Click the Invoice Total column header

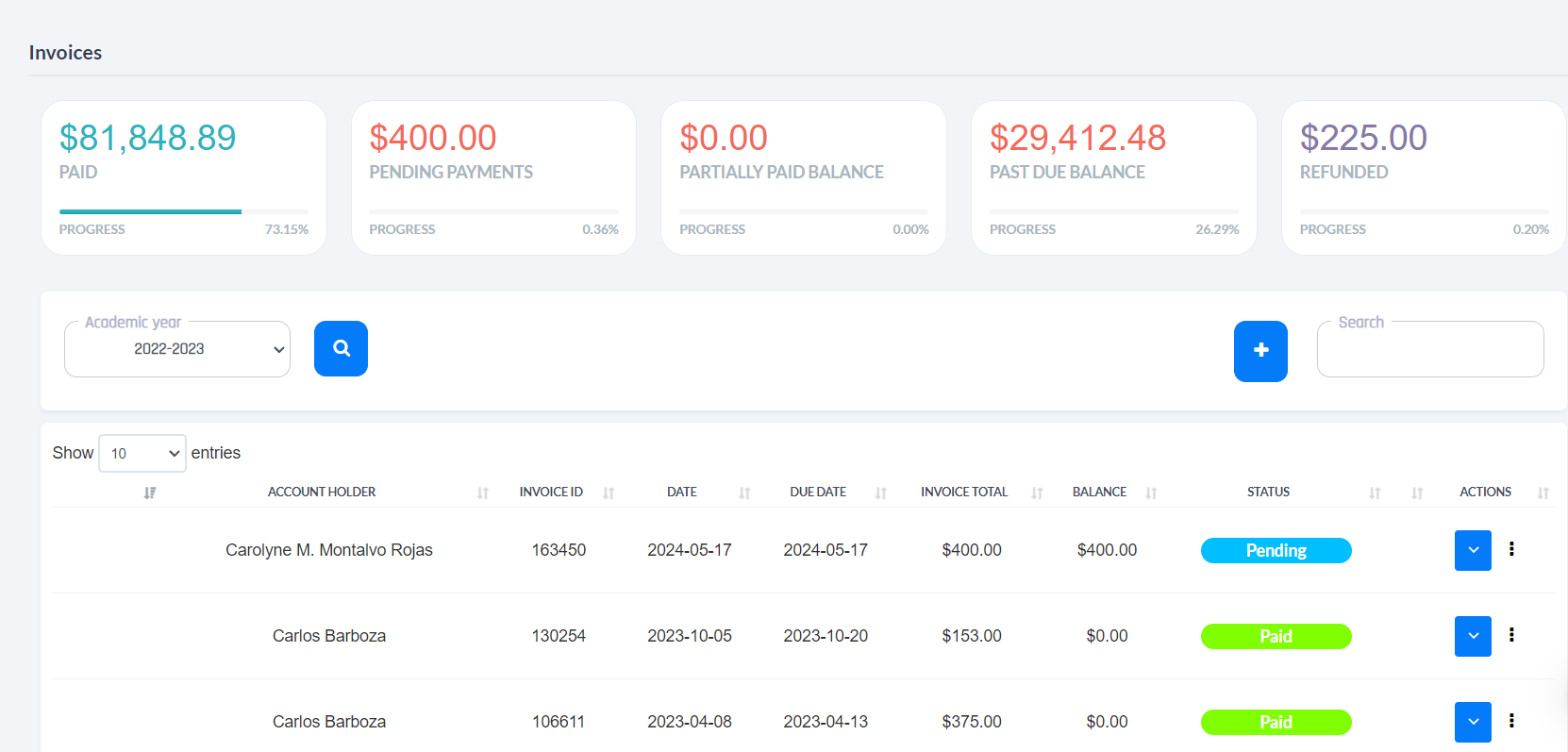(x=964, y=492)
